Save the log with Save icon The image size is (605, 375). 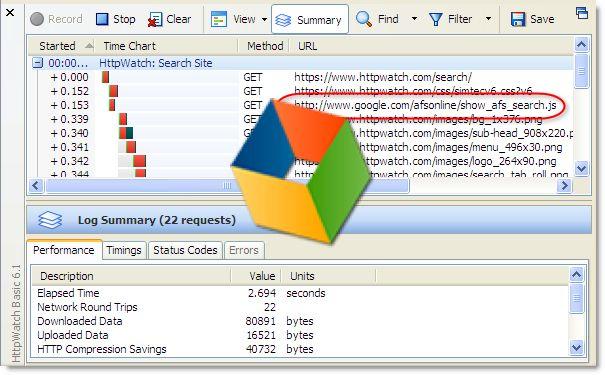coord(517,19)
